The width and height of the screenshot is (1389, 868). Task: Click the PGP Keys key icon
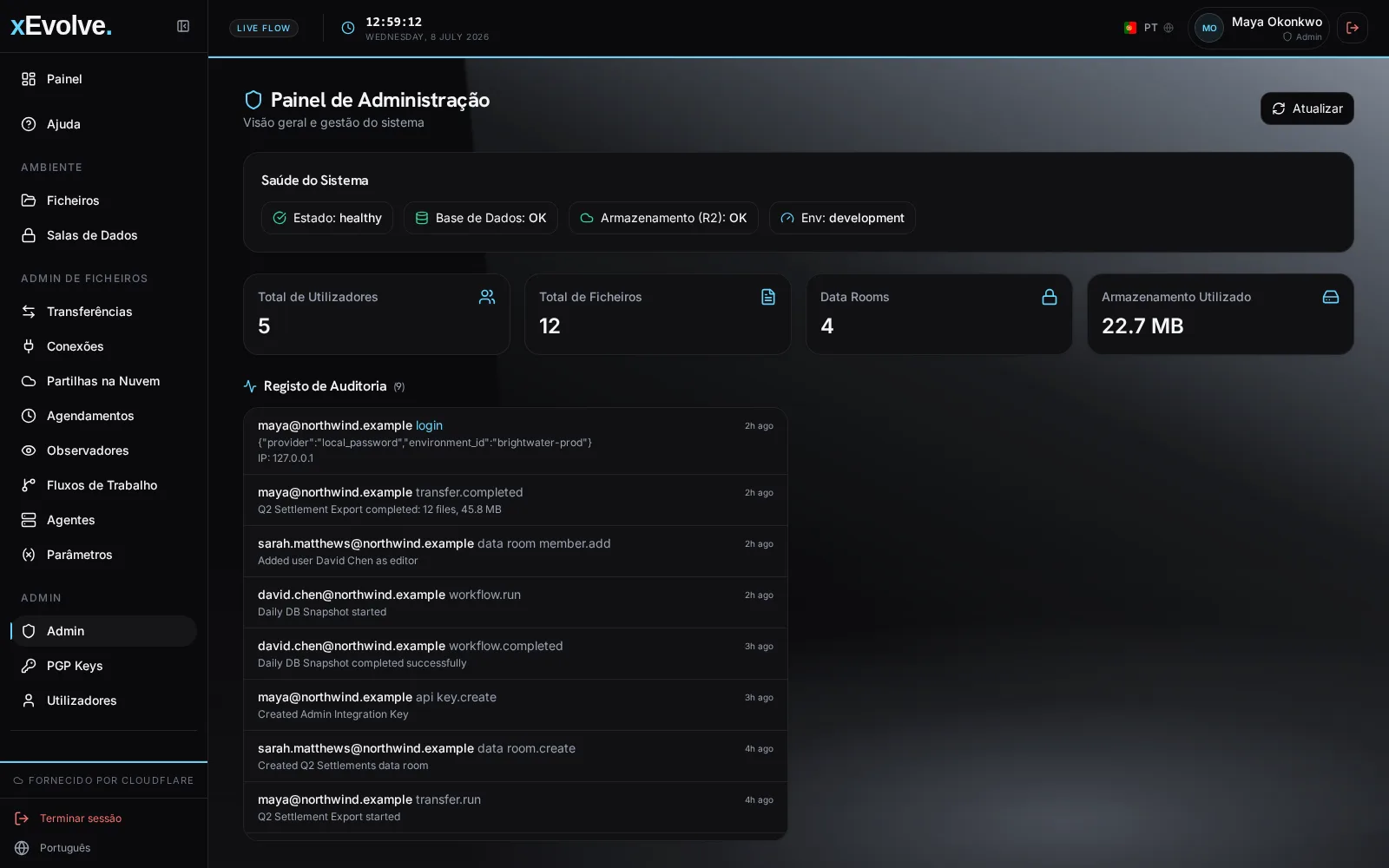click(x=29, y=666)
